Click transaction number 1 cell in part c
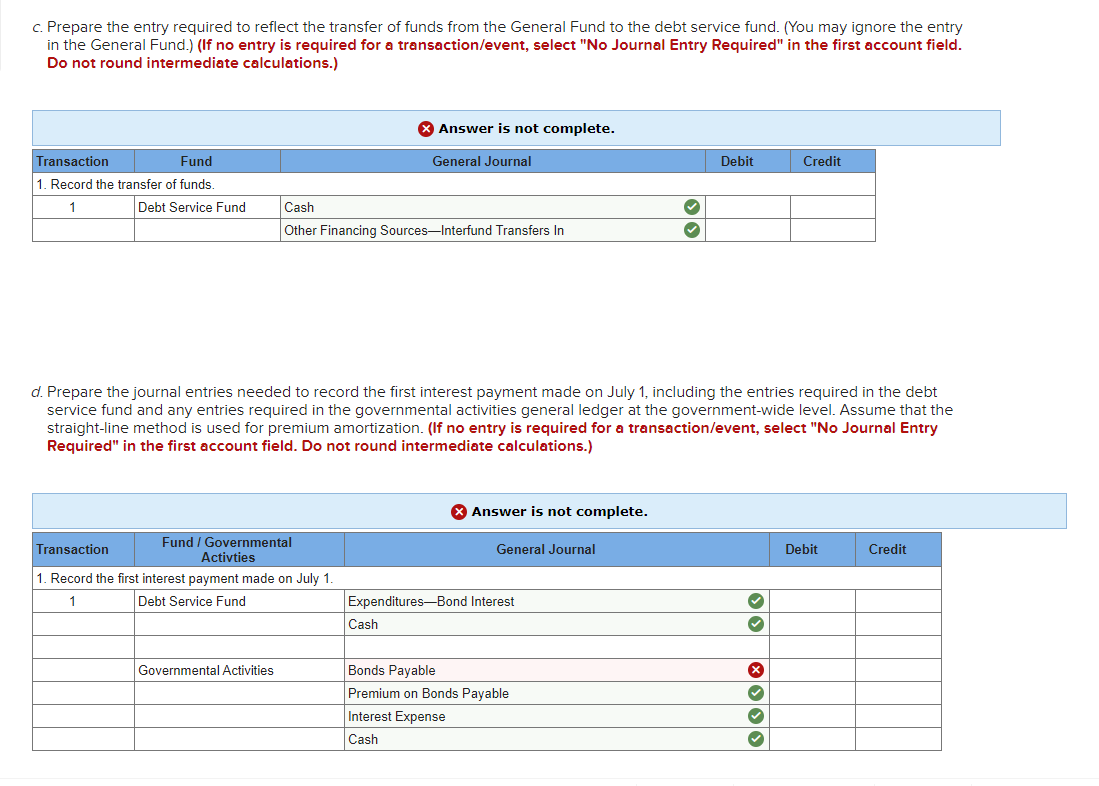 83,207
